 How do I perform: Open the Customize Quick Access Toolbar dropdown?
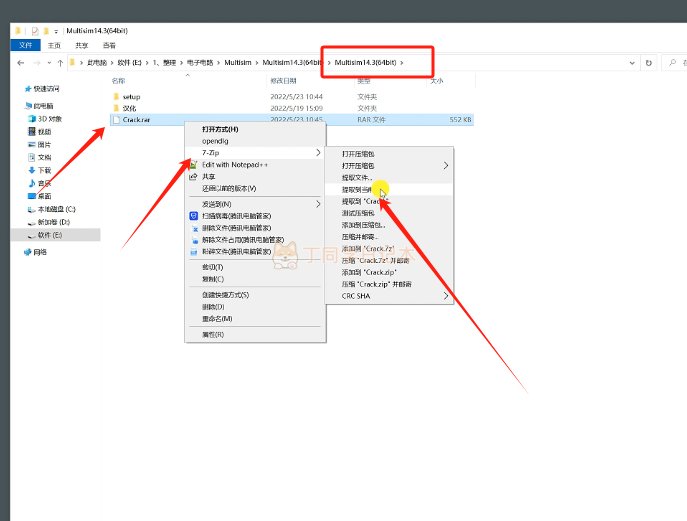[x=56, y=32]
